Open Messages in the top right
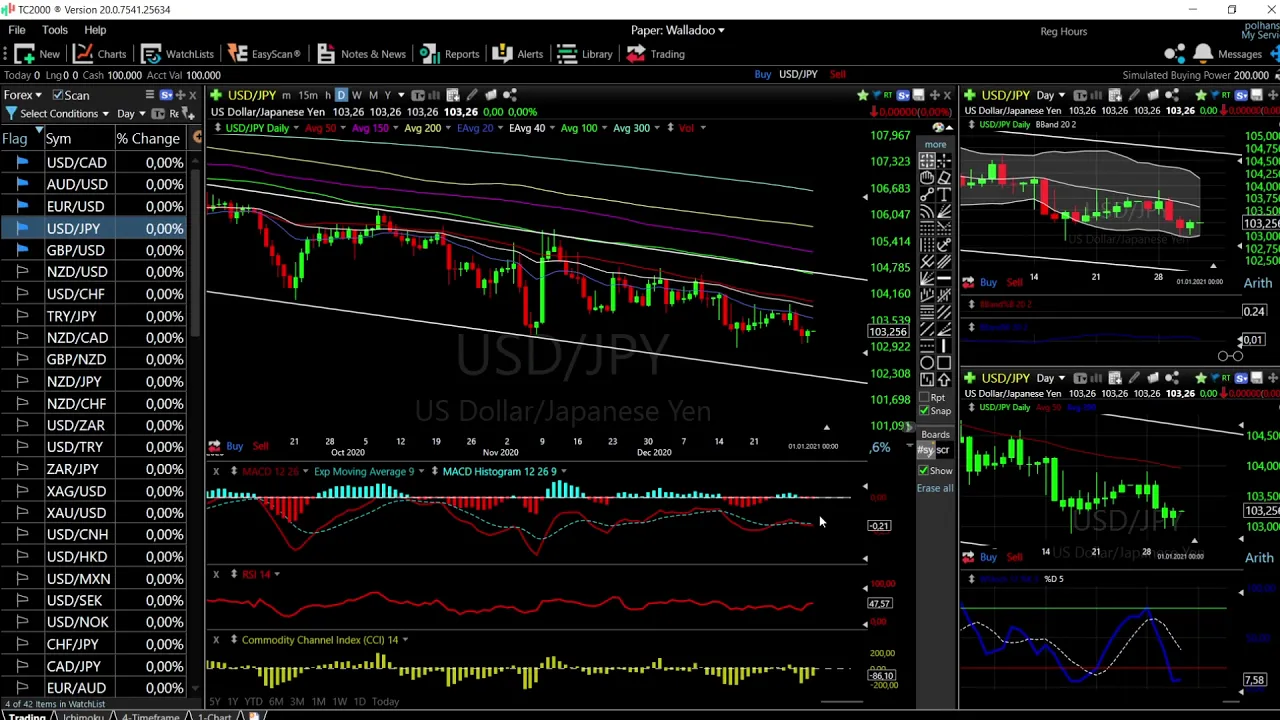The image size is (1280, 720). pos(1228,54)
